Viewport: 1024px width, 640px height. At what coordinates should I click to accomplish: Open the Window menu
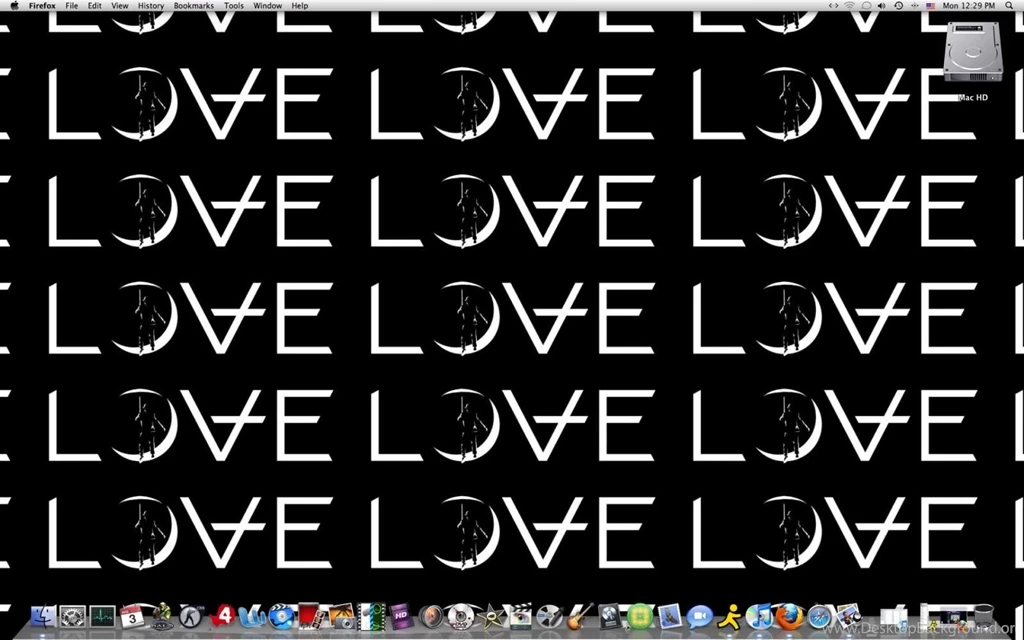click(x=267, y=5)
